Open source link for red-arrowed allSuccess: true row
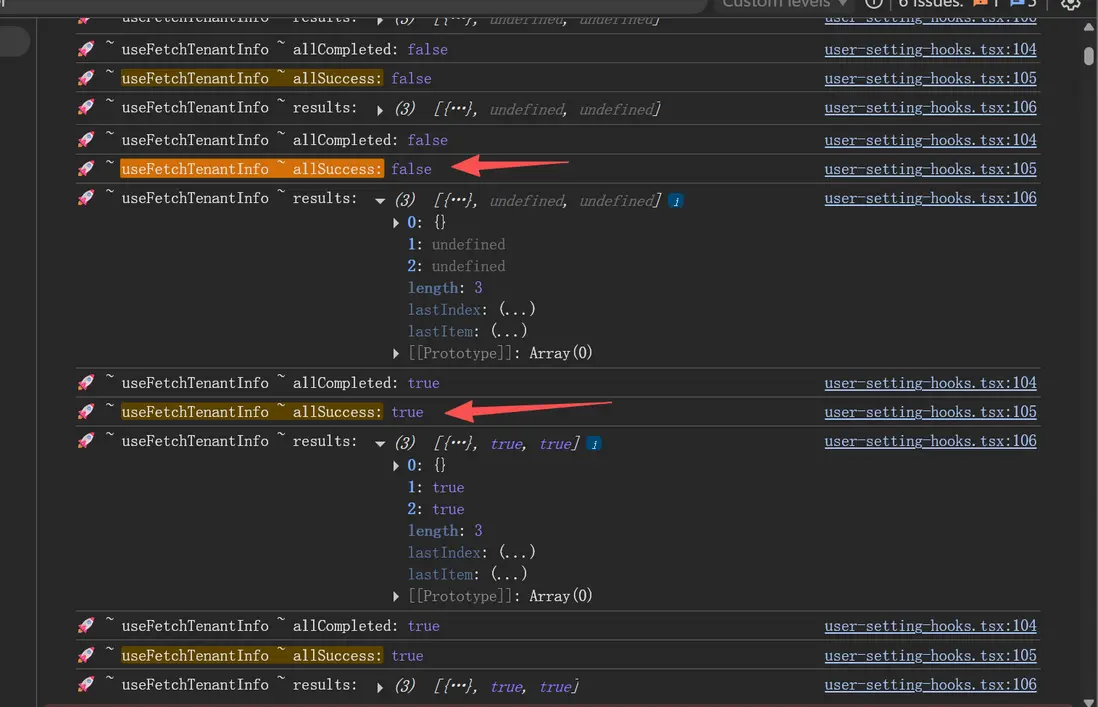1098x707 pixels. [930, 412]
